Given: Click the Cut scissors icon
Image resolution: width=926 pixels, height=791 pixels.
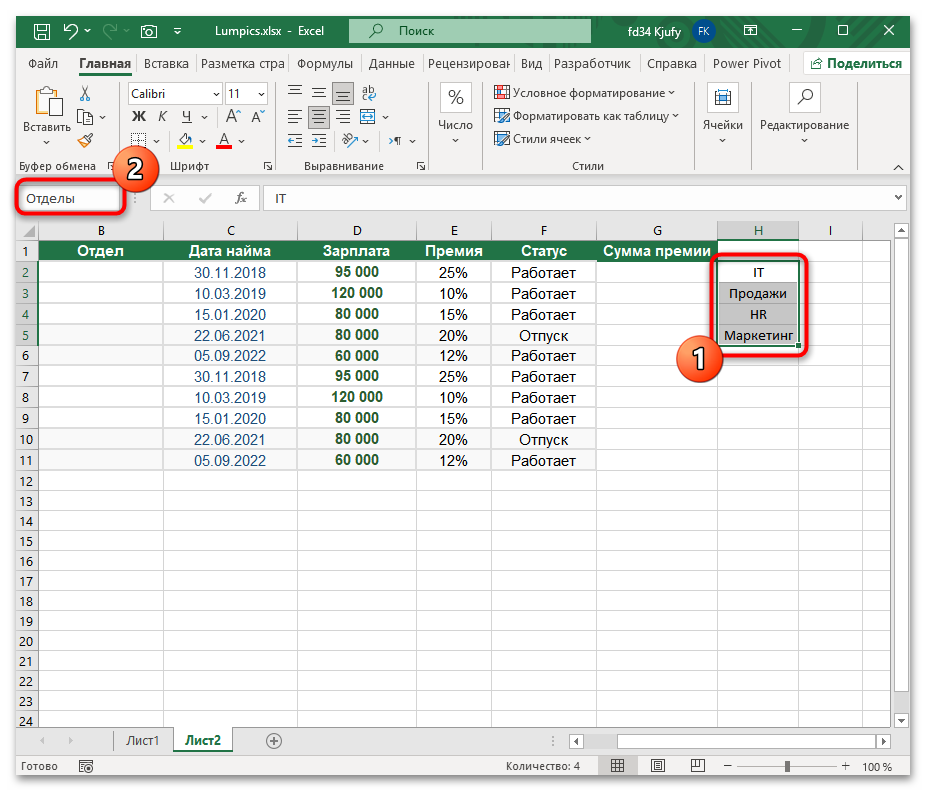Looking at the screenshot, I should click(85, 93).
